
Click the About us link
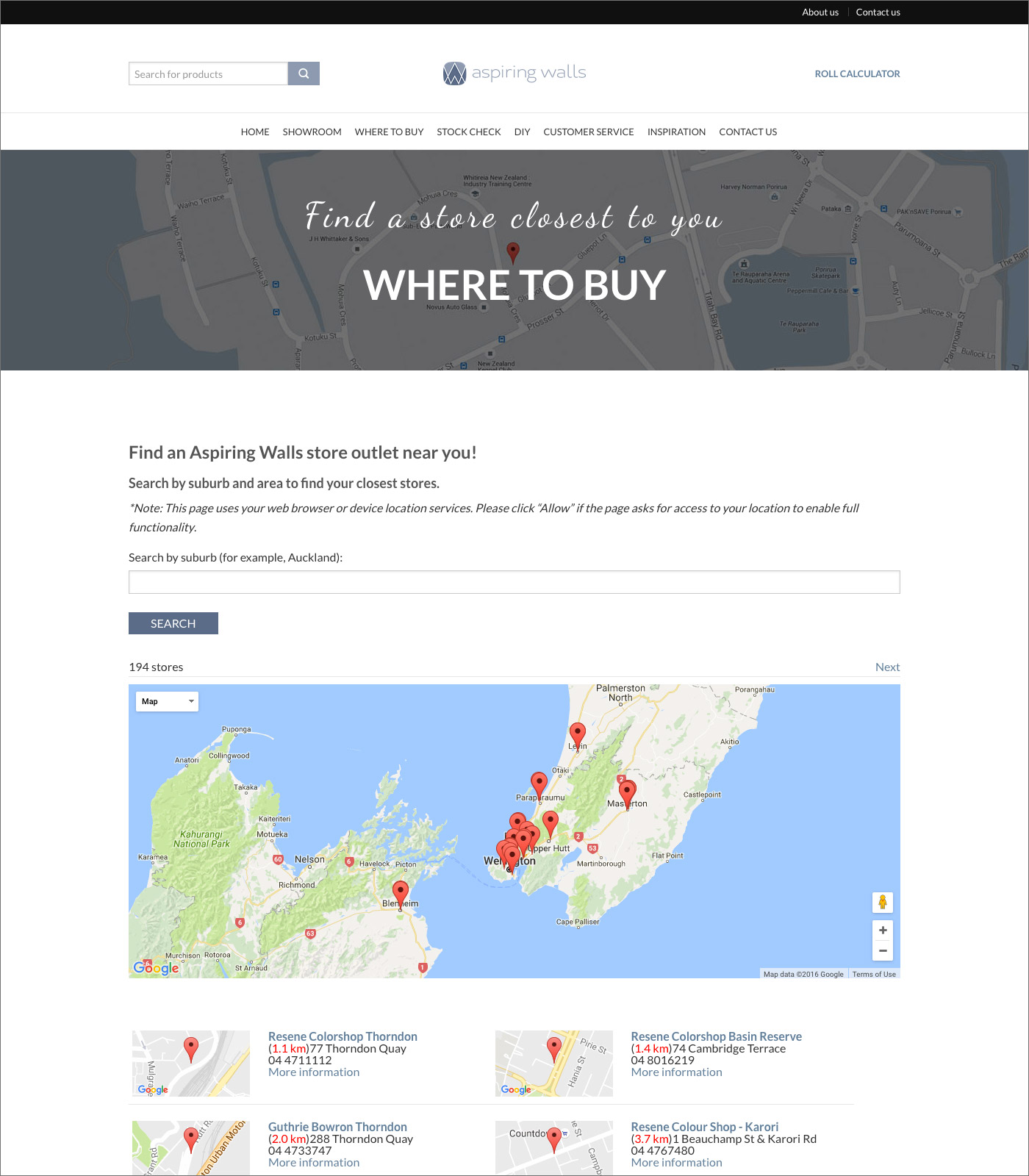(x=820, y=12)
